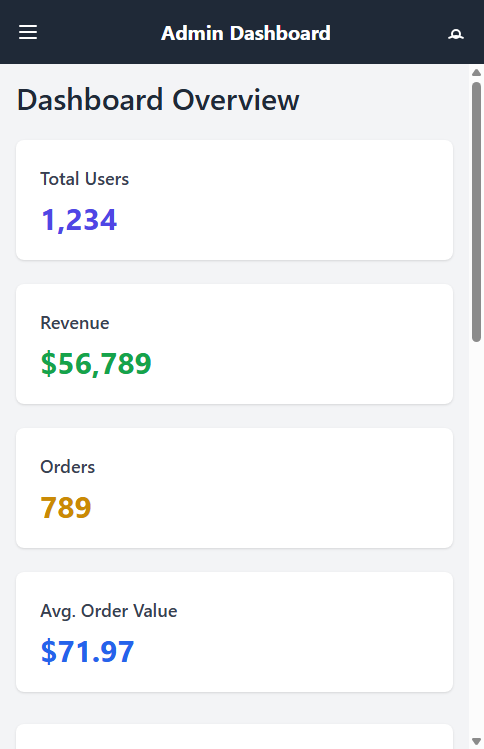The width and height of the screenshot is (484, 749).
Task: Click the Dashboard Overview heading
Action: [158, 100]
